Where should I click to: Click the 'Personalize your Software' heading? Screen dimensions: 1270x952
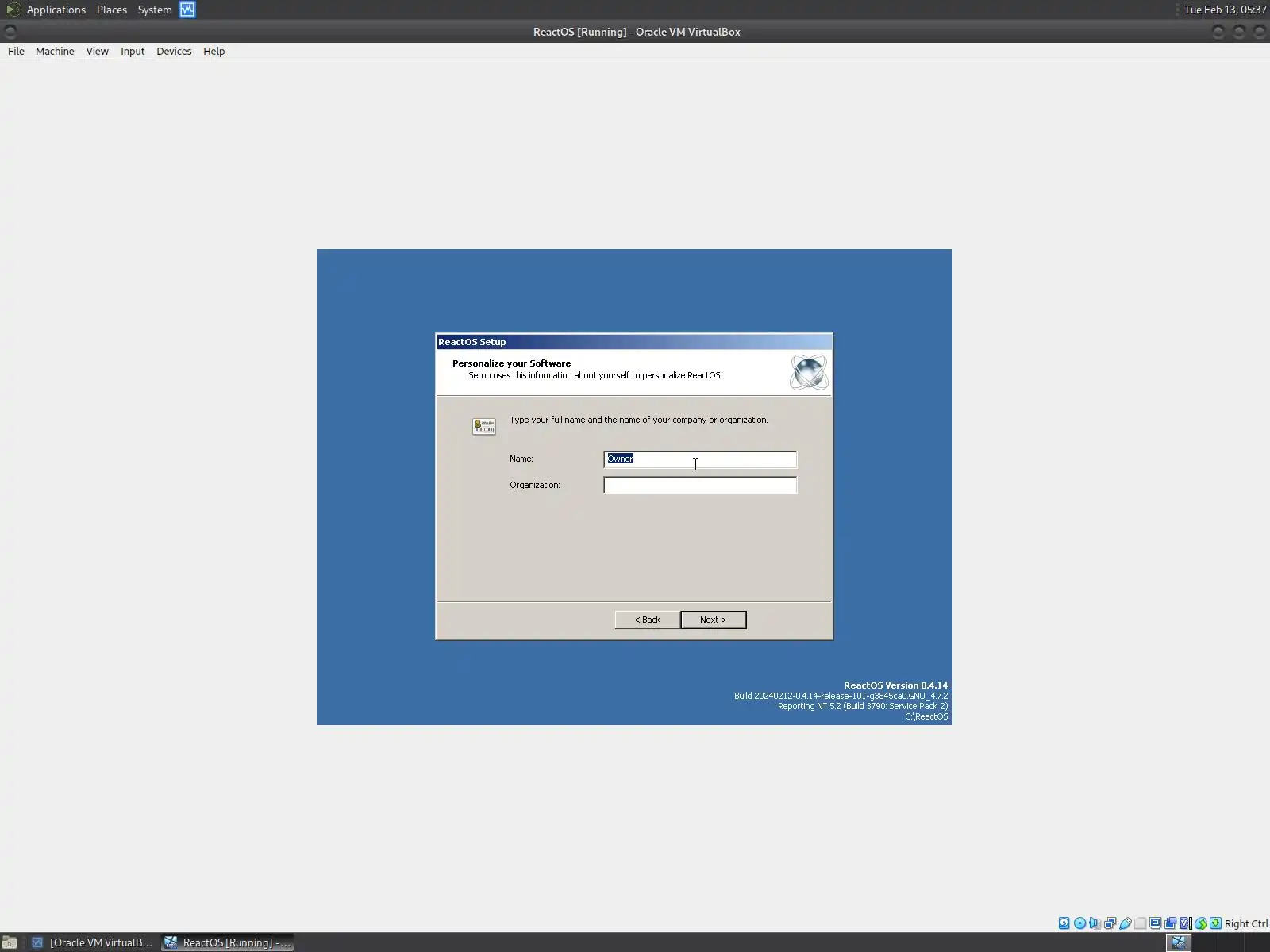tap(511, 363)
